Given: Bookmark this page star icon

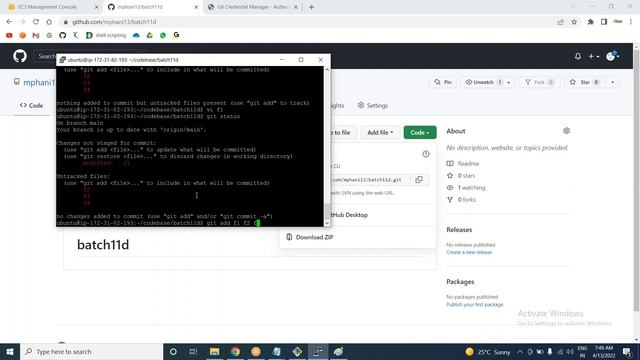Looking at the screenshot, I should [x=574, y=22].
